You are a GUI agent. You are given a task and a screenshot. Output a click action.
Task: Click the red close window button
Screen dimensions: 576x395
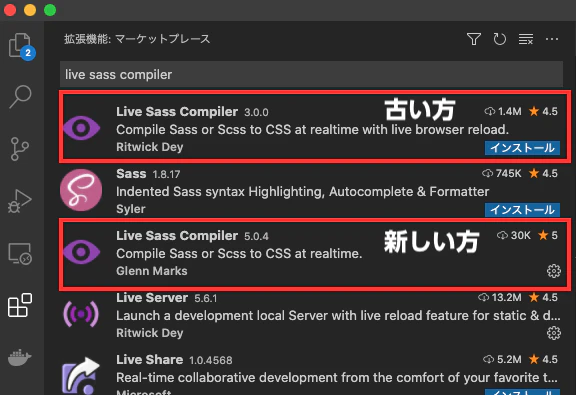click(x=10, y=10)
